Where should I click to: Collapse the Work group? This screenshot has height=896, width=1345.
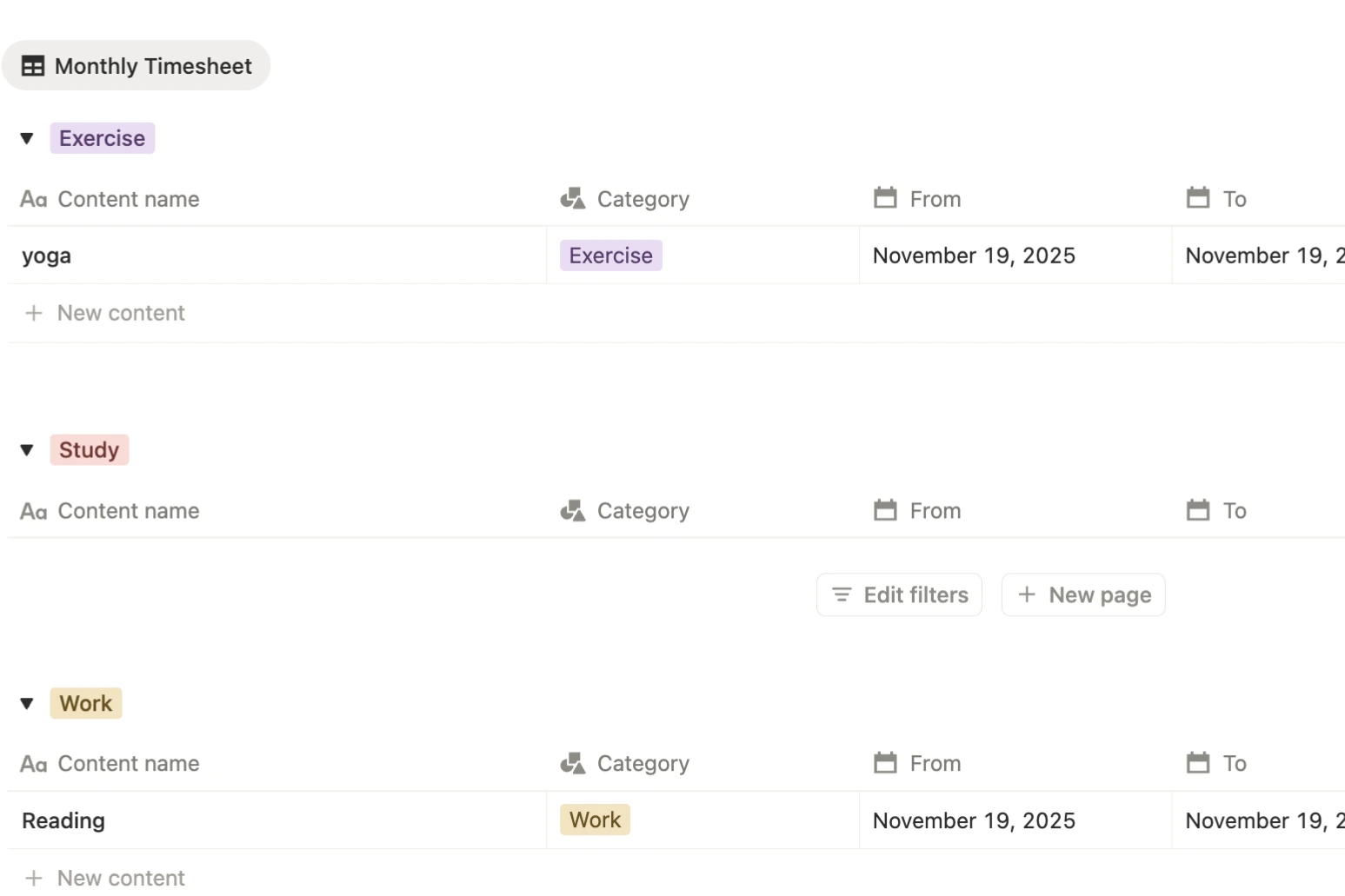point(26,703)
